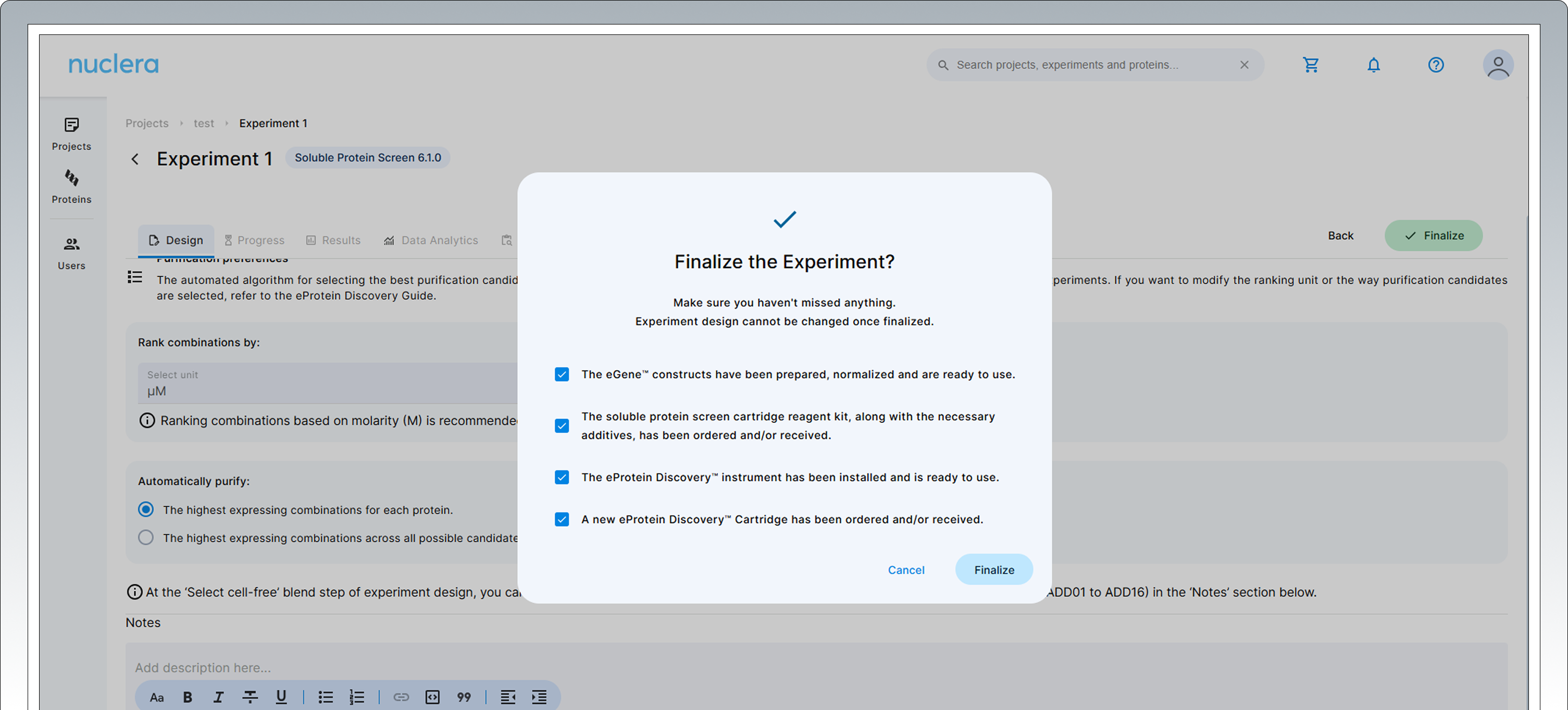The height and width of the screenshot is (710, 1568).
Task: Open the user profile avatar
Action: (x=1497, y=65)
